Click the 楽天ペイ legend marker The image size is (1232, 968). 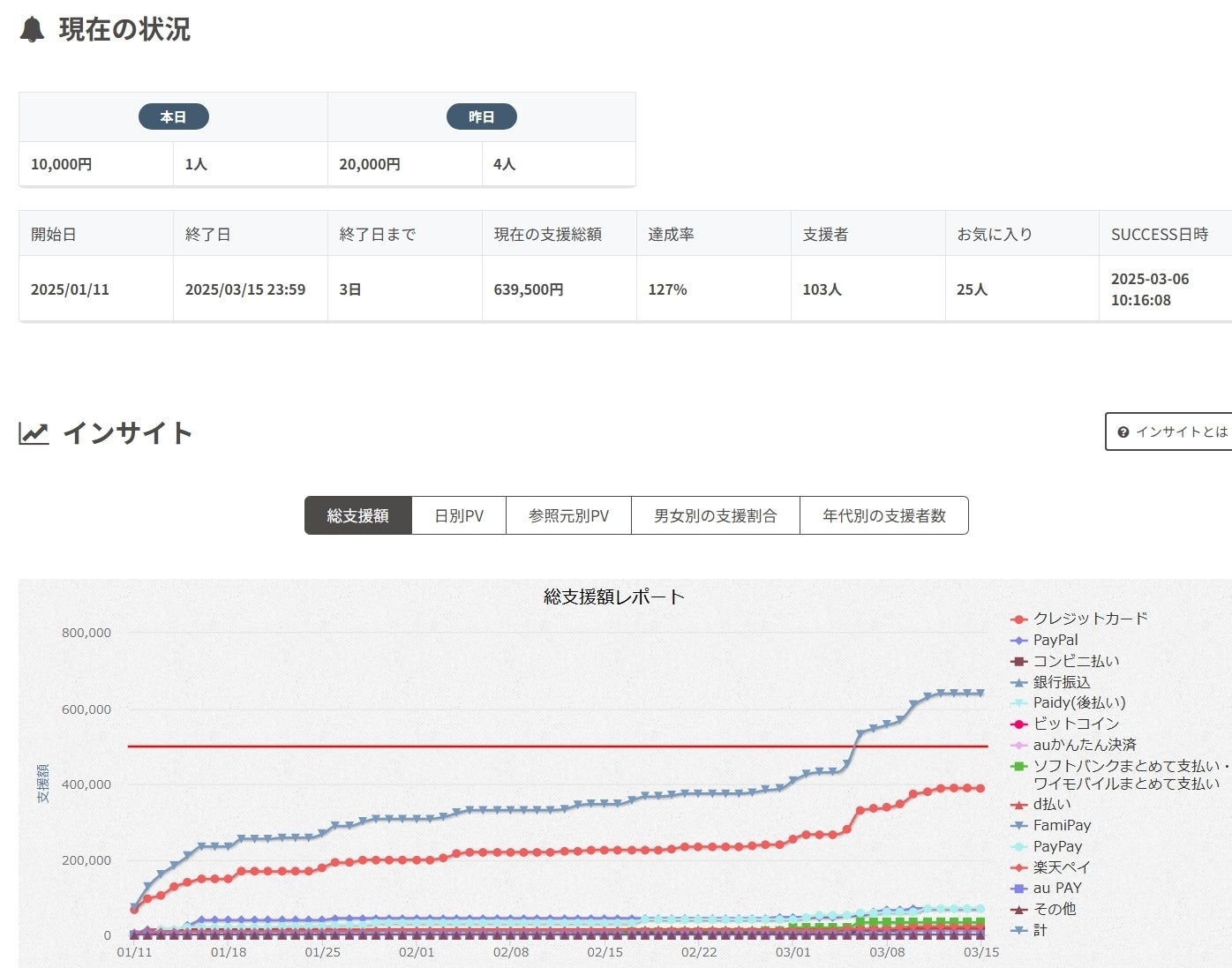1019,867
